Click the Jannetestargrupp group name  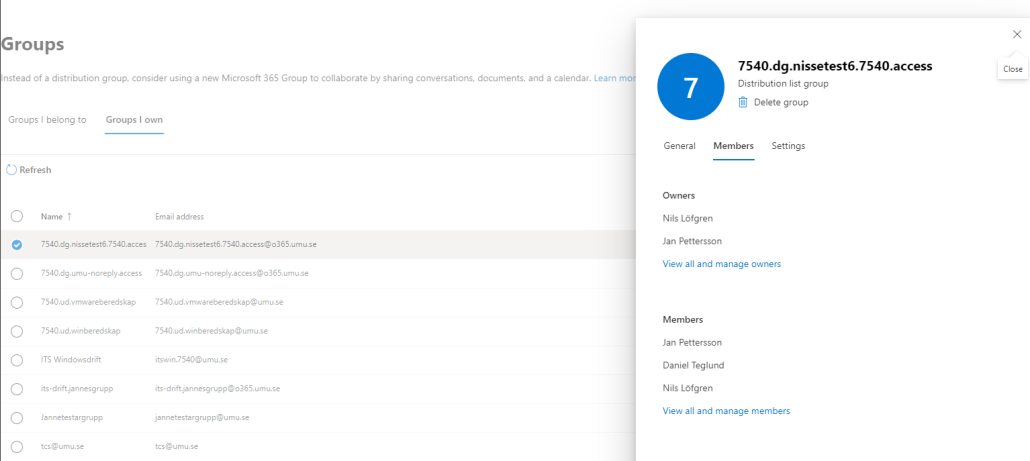[72, 418]
